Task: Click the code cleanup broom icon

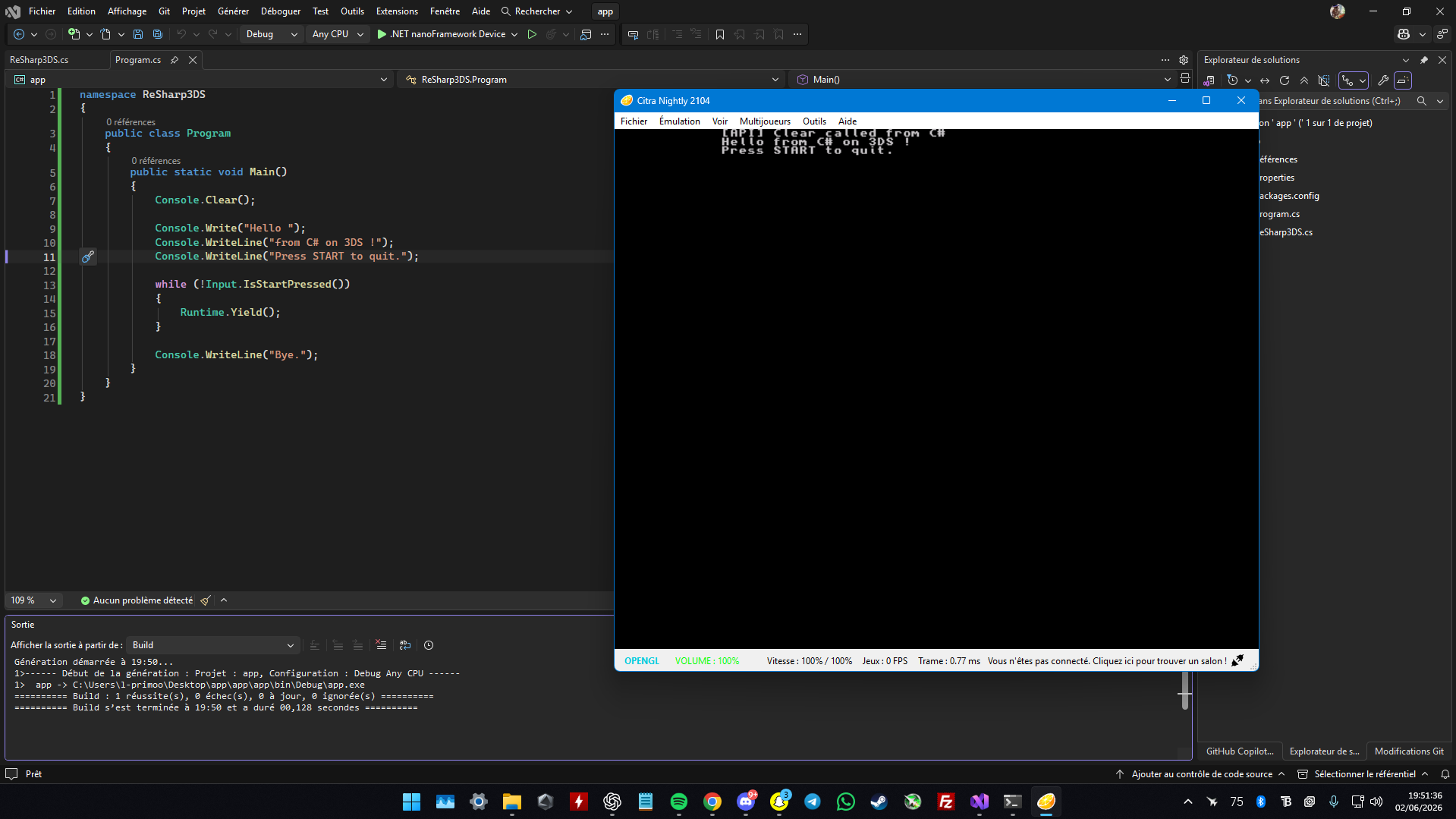Action: [x=206, y=600]
